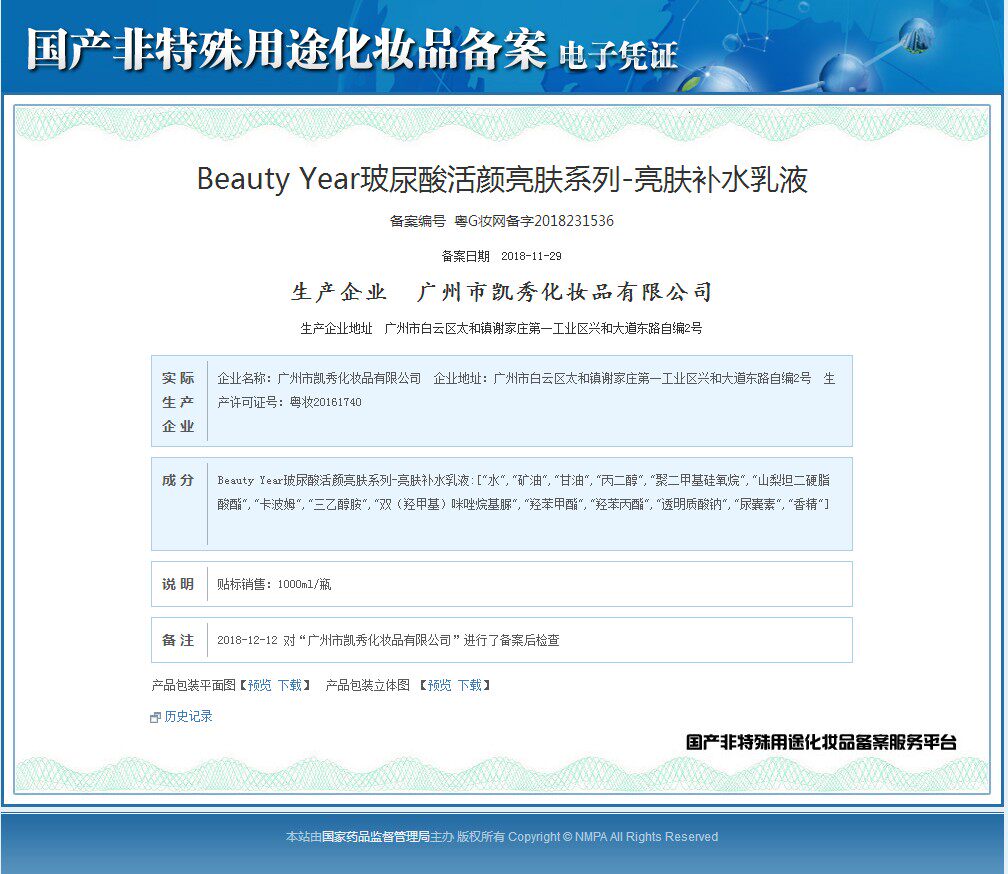The width and height of the screenshot is (1008, 874).
Task: Click the text 贴标销售：1000ml/瓶
Action: (274, 584)
